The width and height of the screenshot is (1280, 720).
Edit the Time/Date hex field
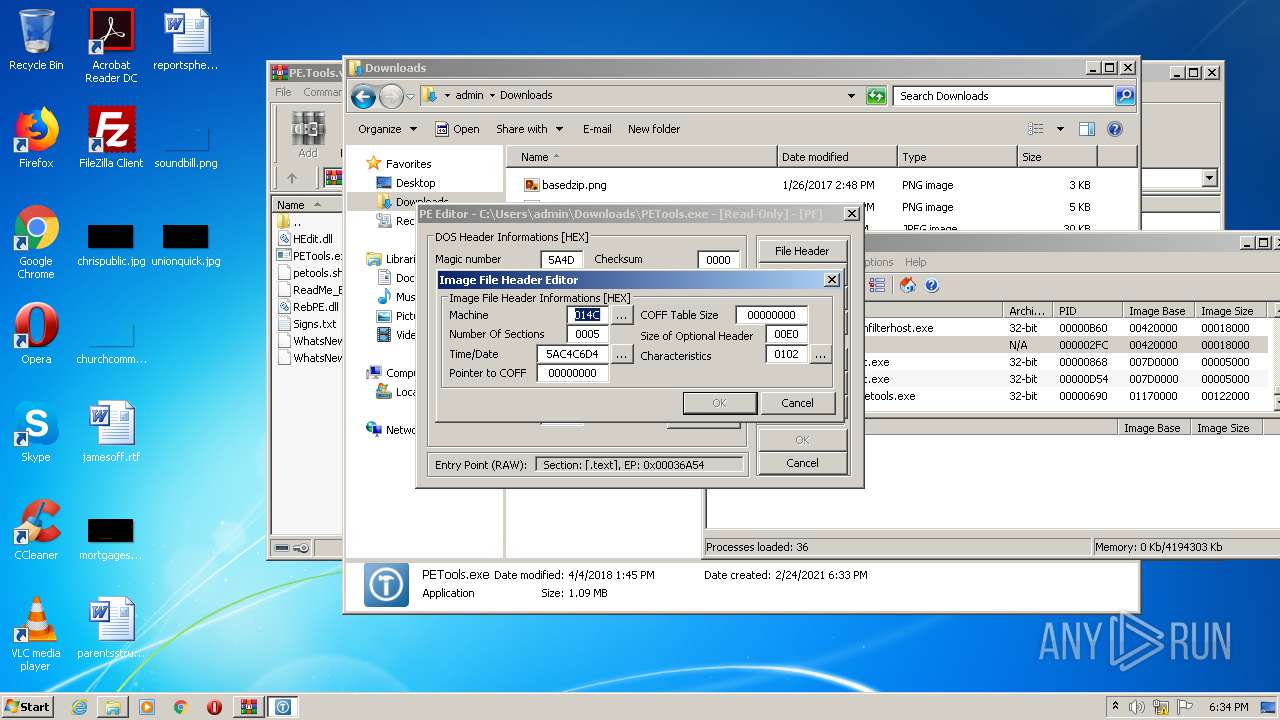point(573,354)
